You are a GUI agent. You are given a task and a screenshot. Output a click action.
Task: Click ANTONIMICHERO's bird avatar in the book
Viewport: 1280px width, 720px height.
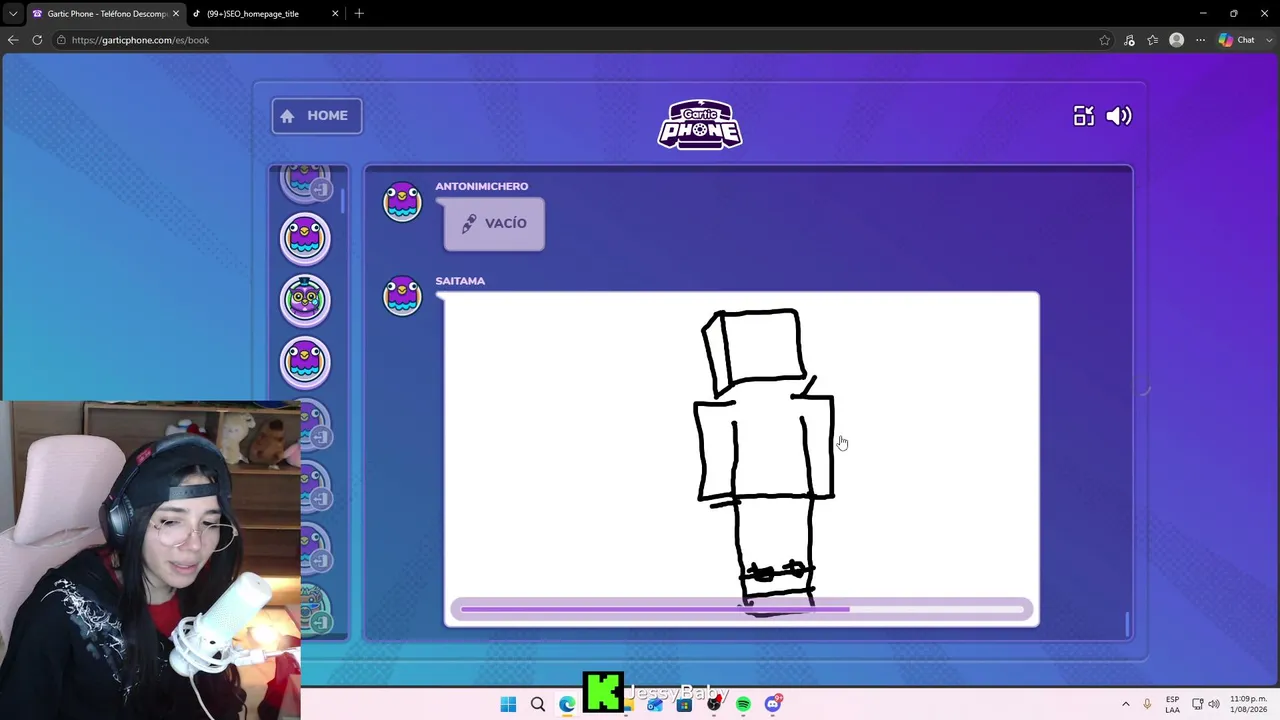coord(403,202)
